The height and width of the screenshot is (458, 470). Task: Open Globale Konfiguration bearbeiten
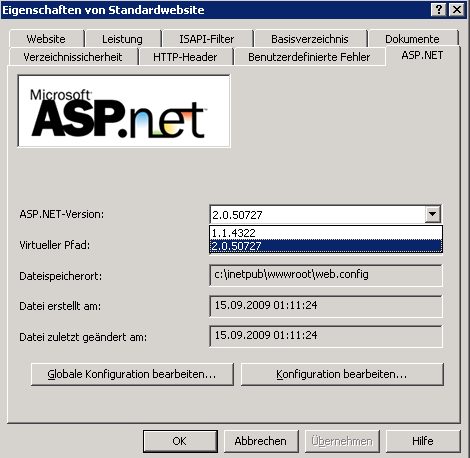tap(132, 374)
